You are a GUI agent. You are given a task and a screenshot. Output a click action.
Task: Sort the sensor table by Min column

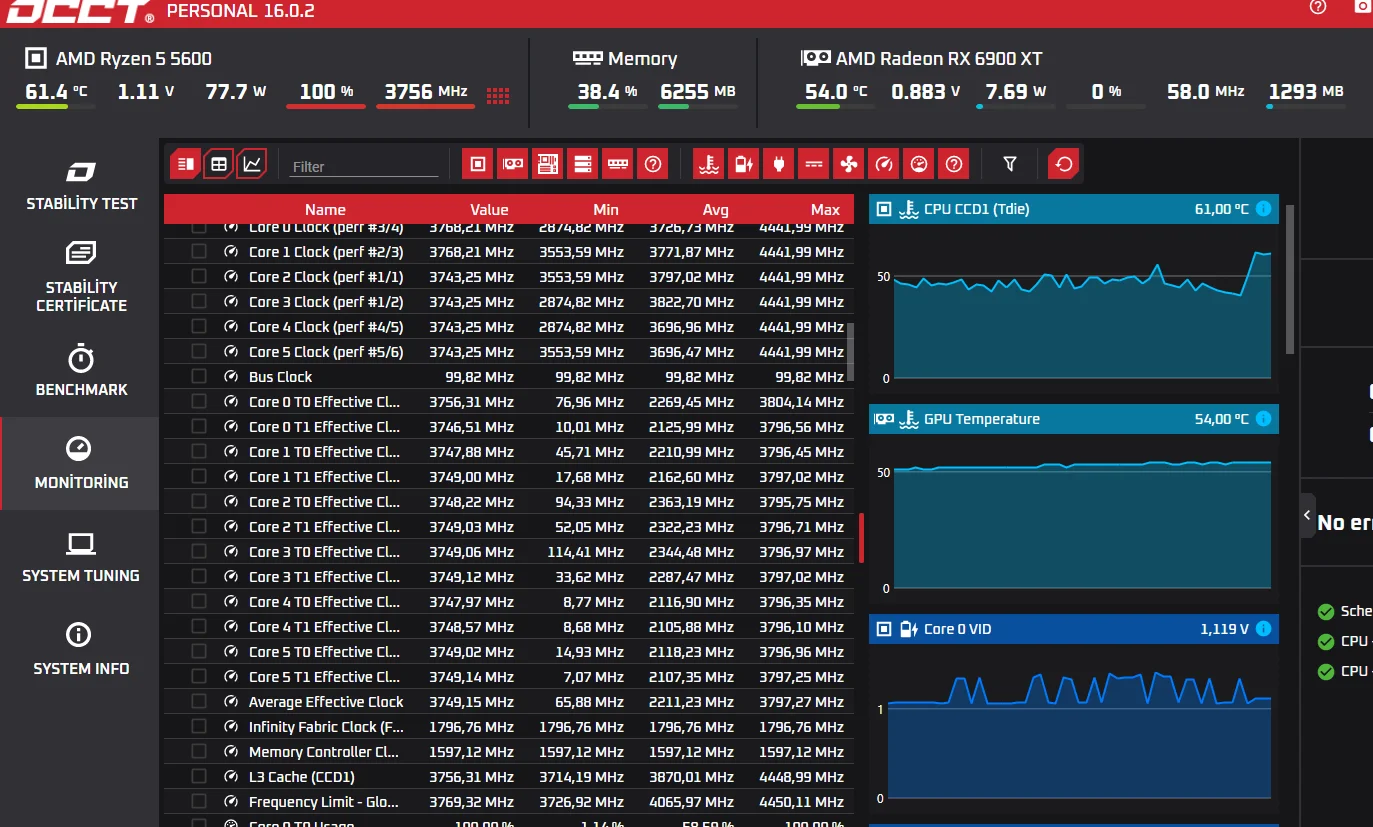click(606, 209)
